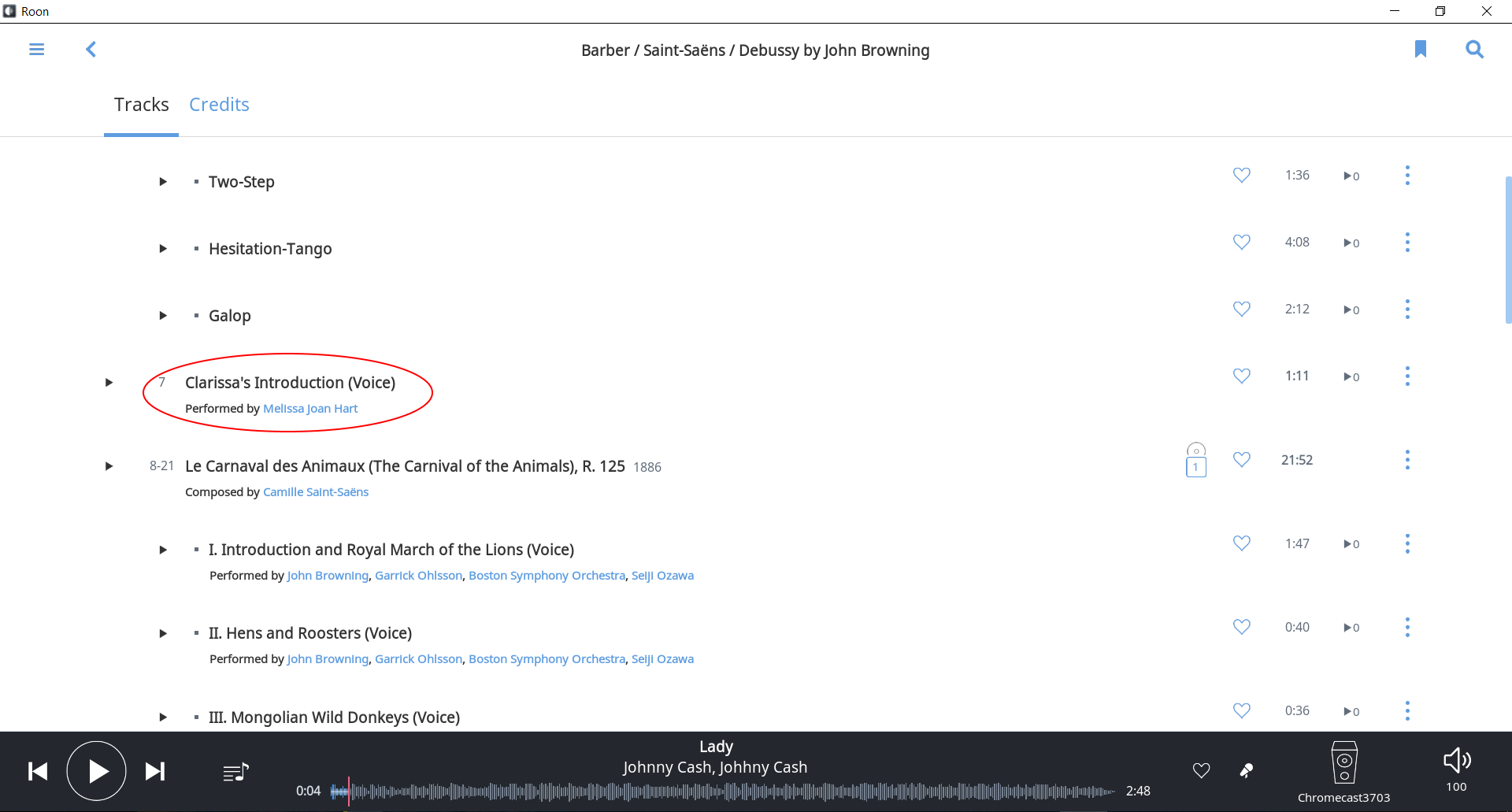
Task: Play Hens and Roosters (Voice)
Action: (163, 633)
